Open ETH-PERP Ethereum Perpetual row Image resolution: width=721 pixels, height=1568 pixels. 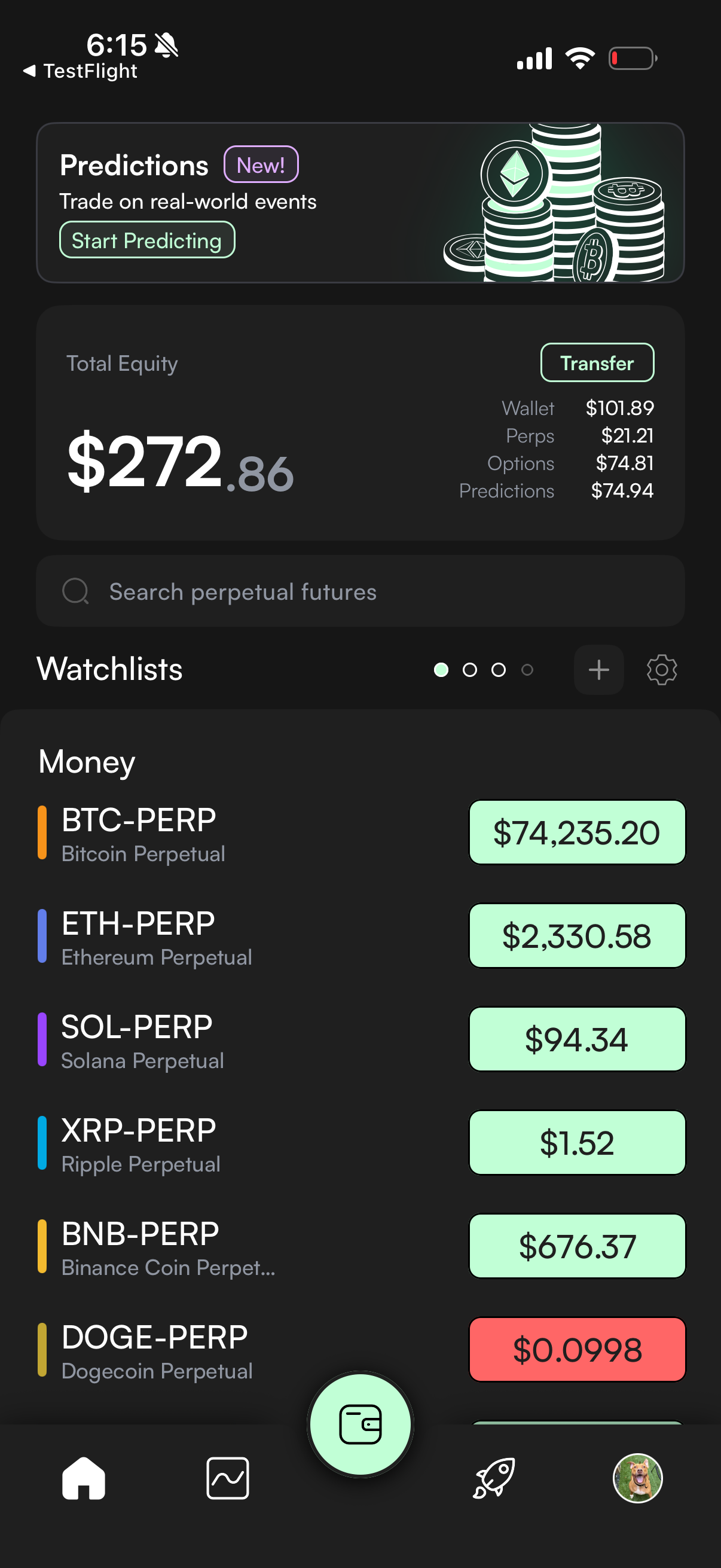(182, 936)
